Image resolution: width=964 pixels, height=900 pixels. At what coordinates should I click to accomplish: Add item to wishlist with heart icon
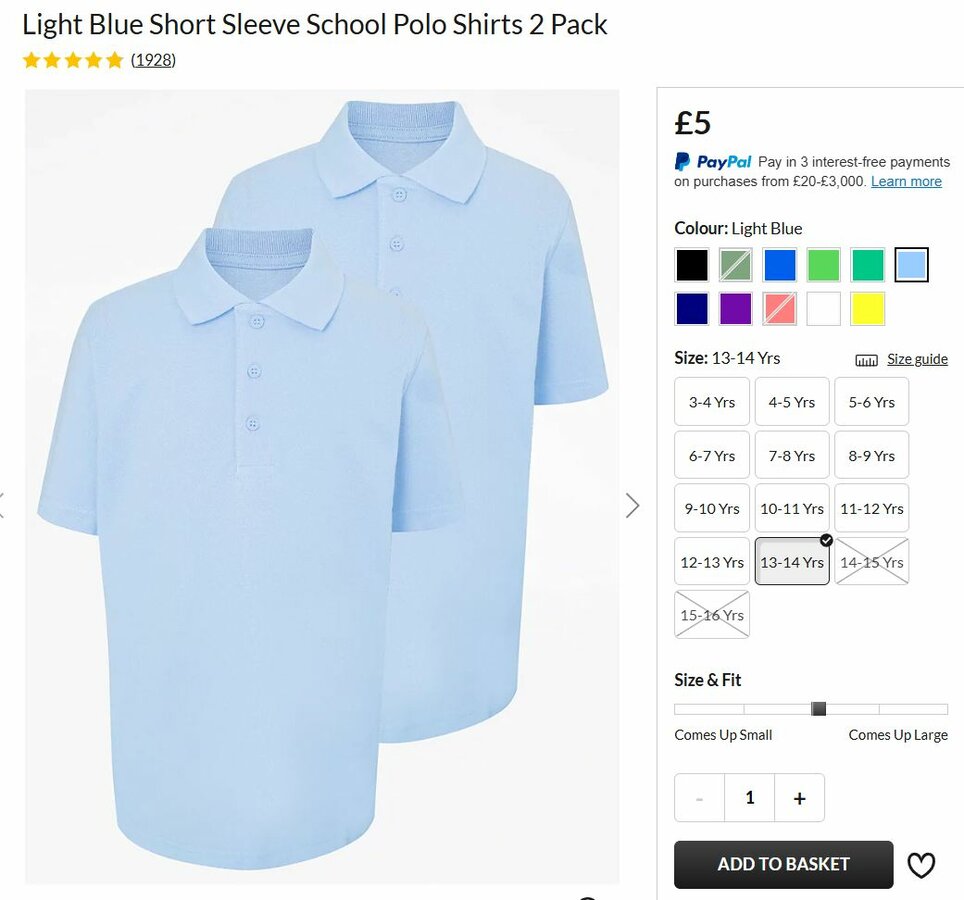pyautogui.click(x=921, y=865)
